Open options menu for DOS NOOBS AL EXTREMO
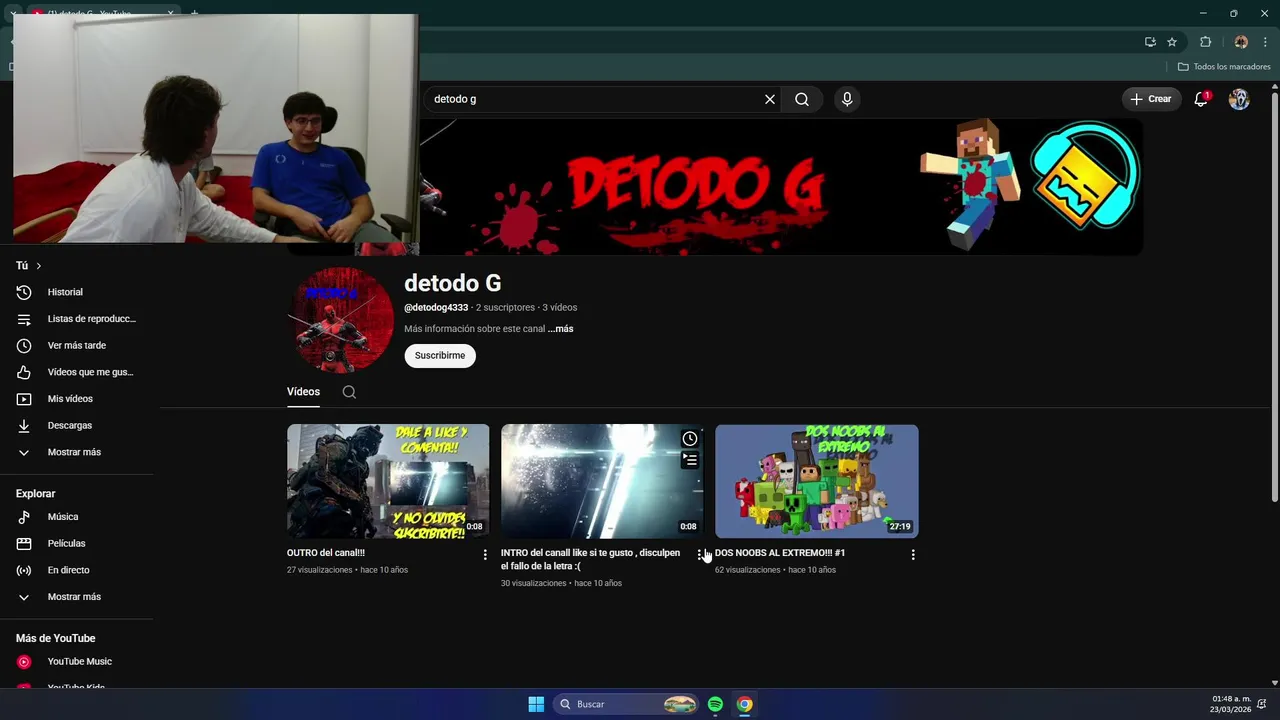 (x=913, y=554)
